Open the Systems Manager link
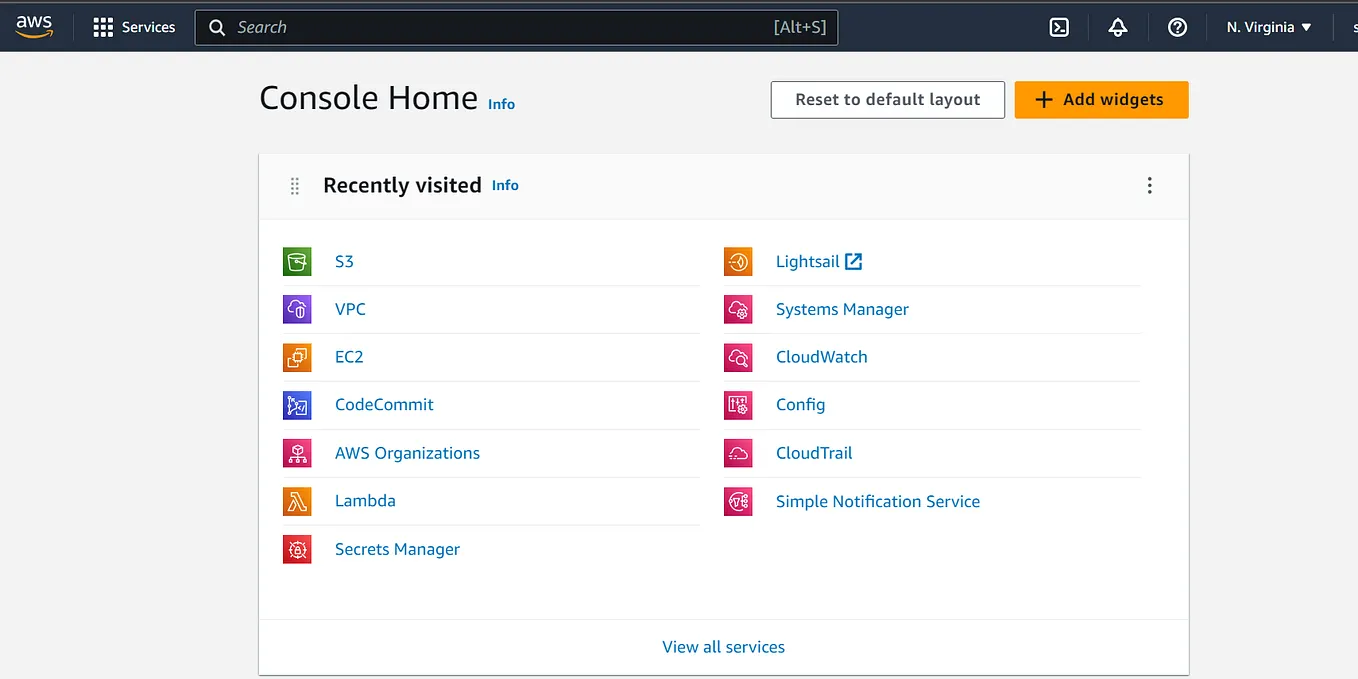 [842, 309]
